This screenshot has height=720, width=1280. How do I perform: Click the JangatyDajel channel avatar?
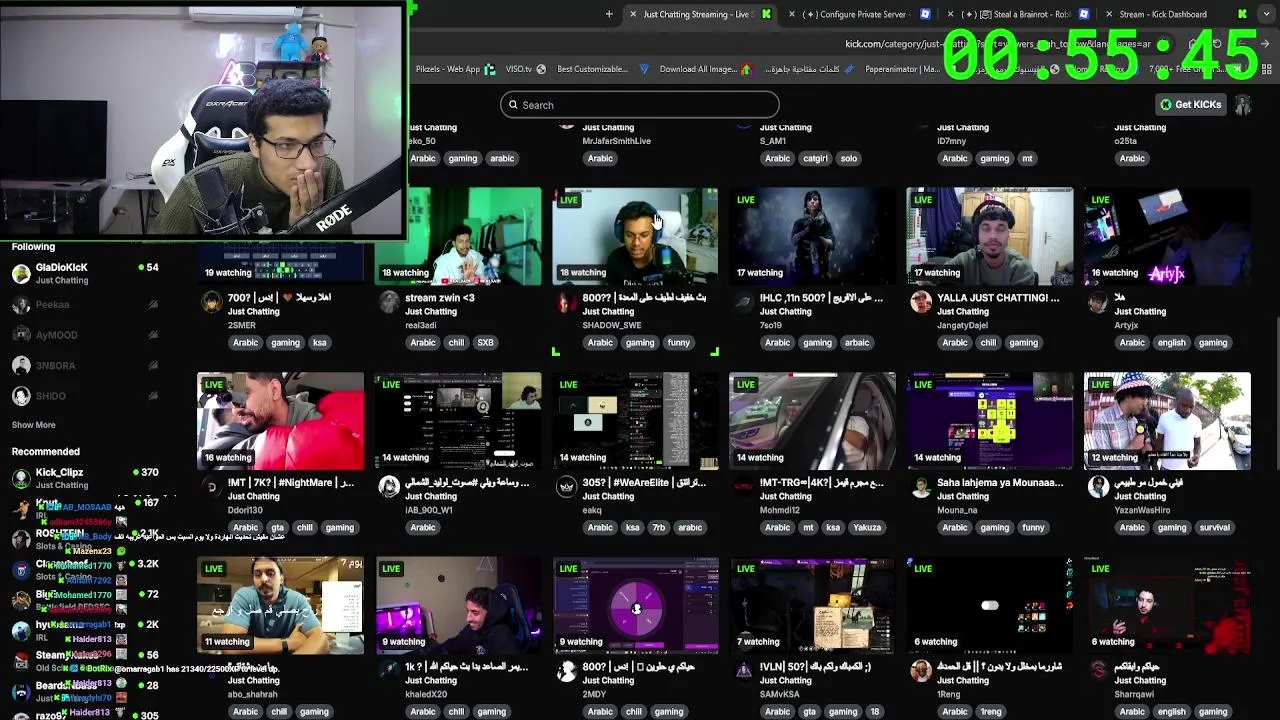[921, 302]
